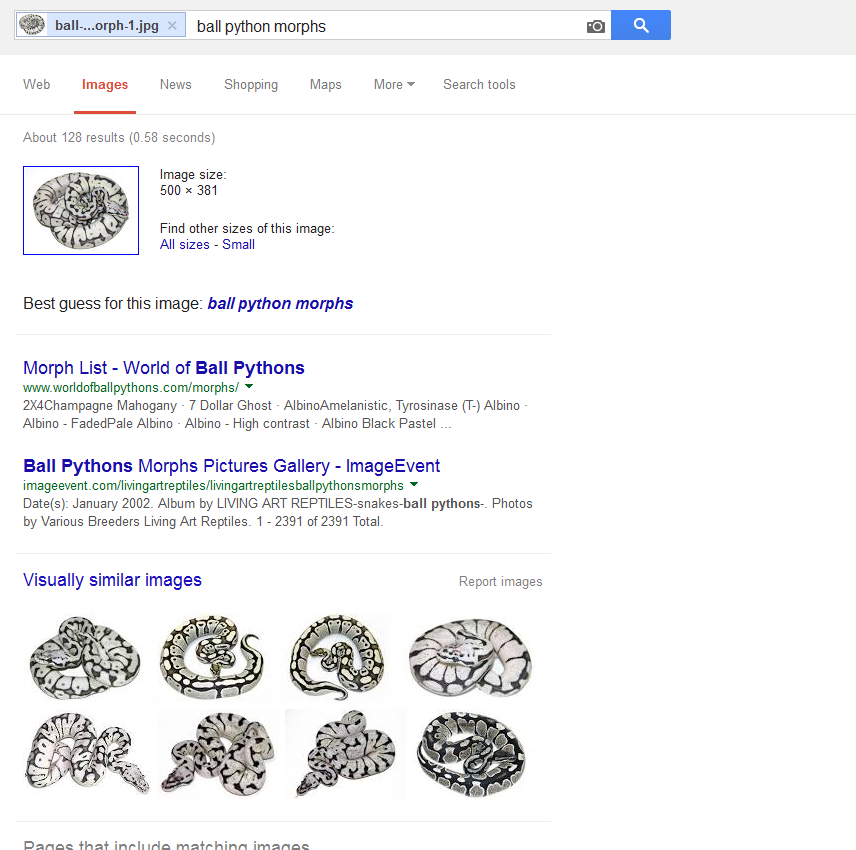Switch to the Web tab
This screenshot has height=850, width=856.
pos(37,85)
